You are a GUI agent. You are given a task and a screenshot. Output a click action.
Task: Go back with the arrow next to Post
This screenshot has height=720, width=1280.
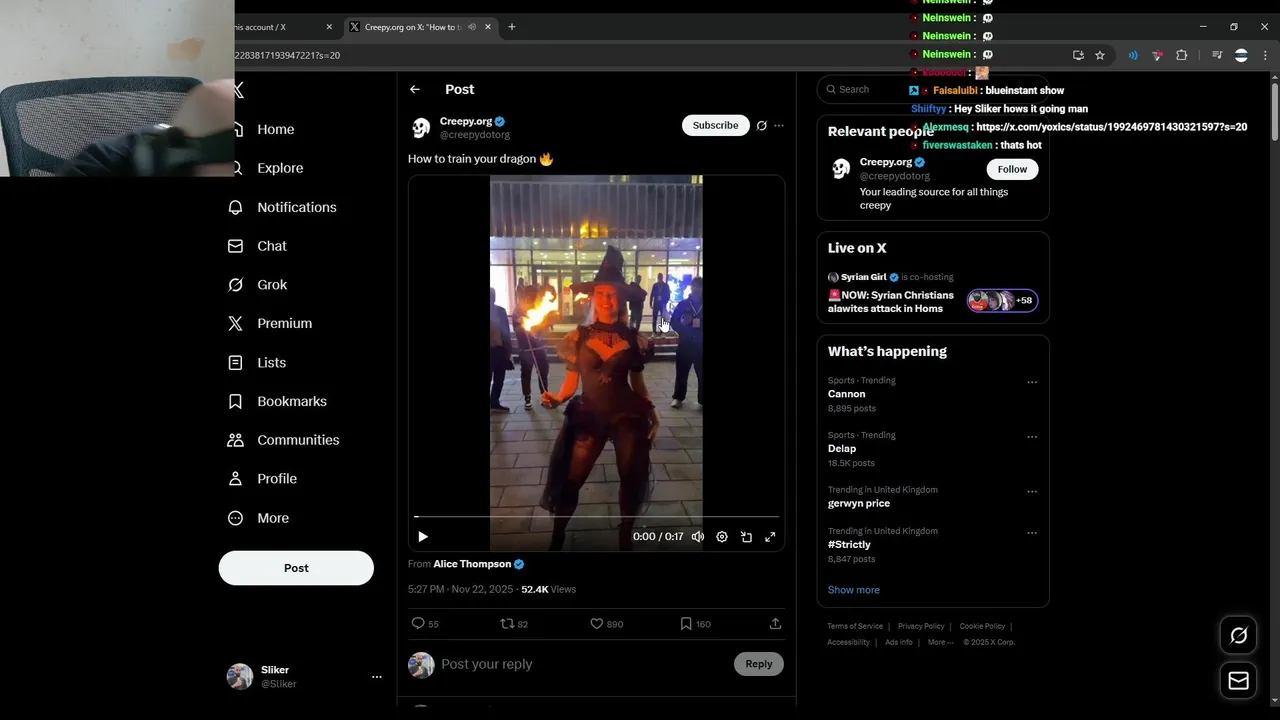click(x=415, y=90)
